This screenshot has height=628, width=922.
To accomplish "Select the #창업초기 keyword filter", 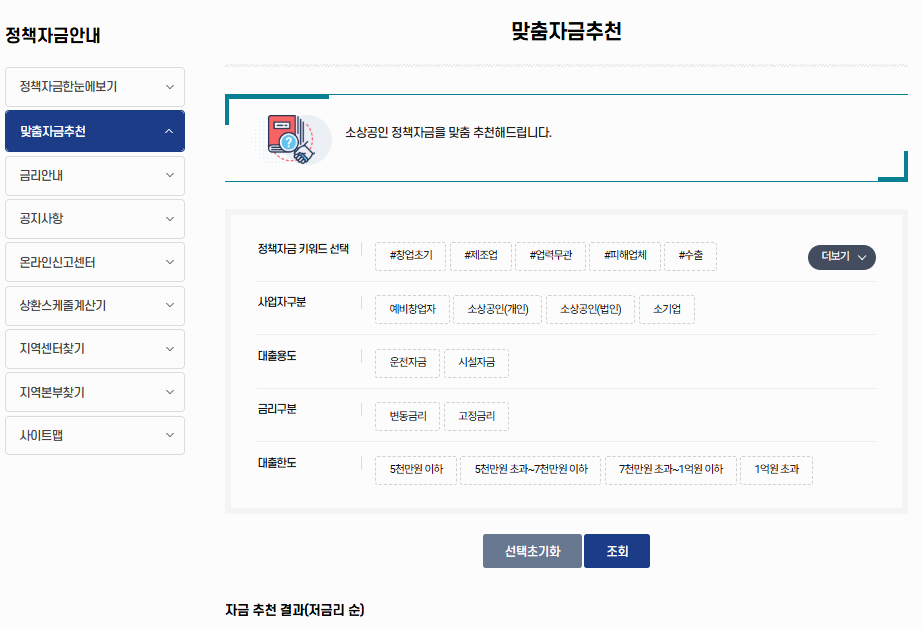I will [x=412, y=256].
